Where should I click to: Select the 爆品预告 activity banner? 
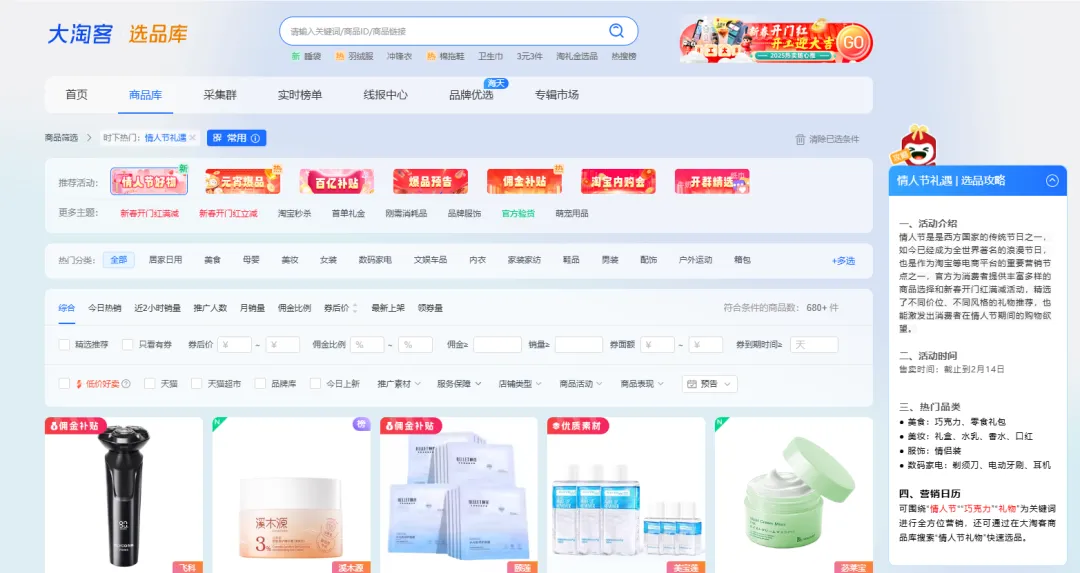(430, 181)
